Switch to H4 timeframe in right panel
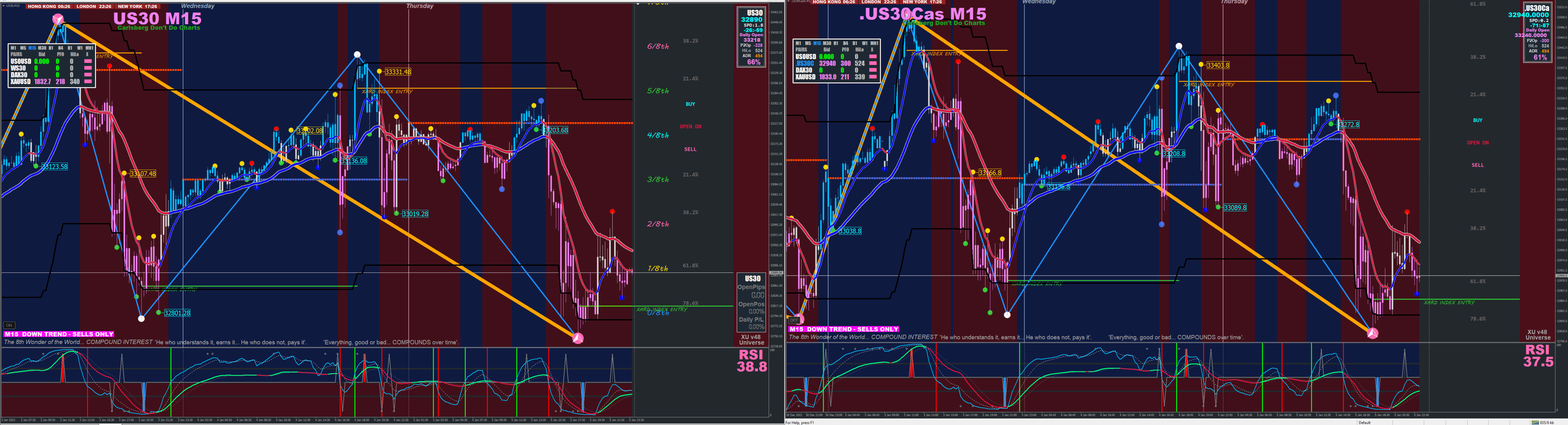This screenshot has width=1568, height=425. (x=845, y=43)
